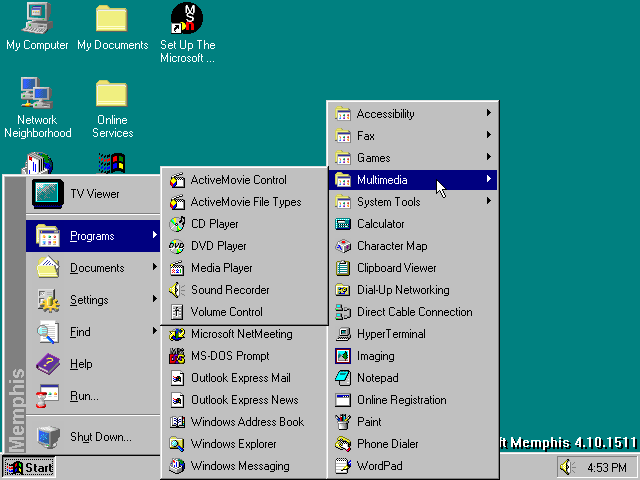Click the "Fax" label text
Viewport: 640px width, 480px height.
[366, 136]
